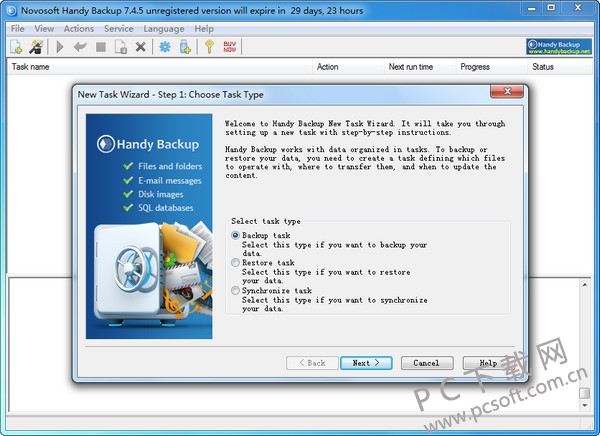Click the application icon in title bar
The height and width of the screenshot is (436, 600).
(11, 11)
